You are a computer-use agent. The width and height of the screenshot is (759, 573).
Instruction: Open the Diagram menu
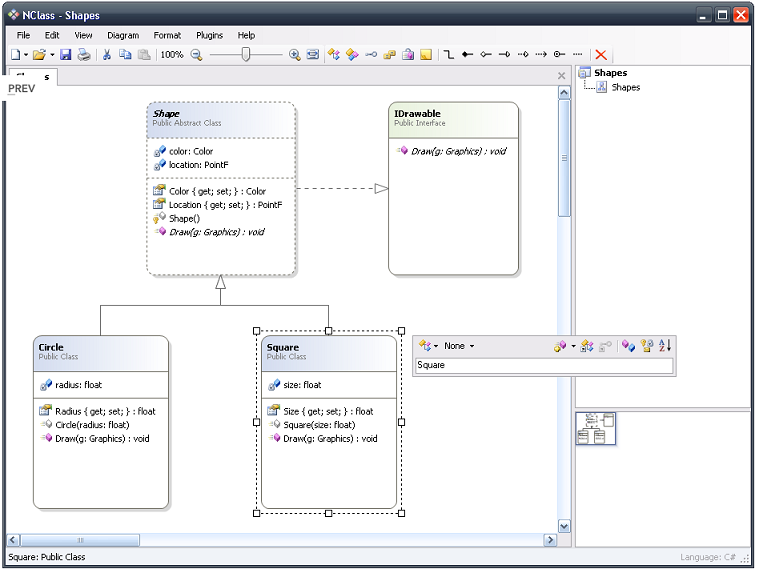point(123,35)
